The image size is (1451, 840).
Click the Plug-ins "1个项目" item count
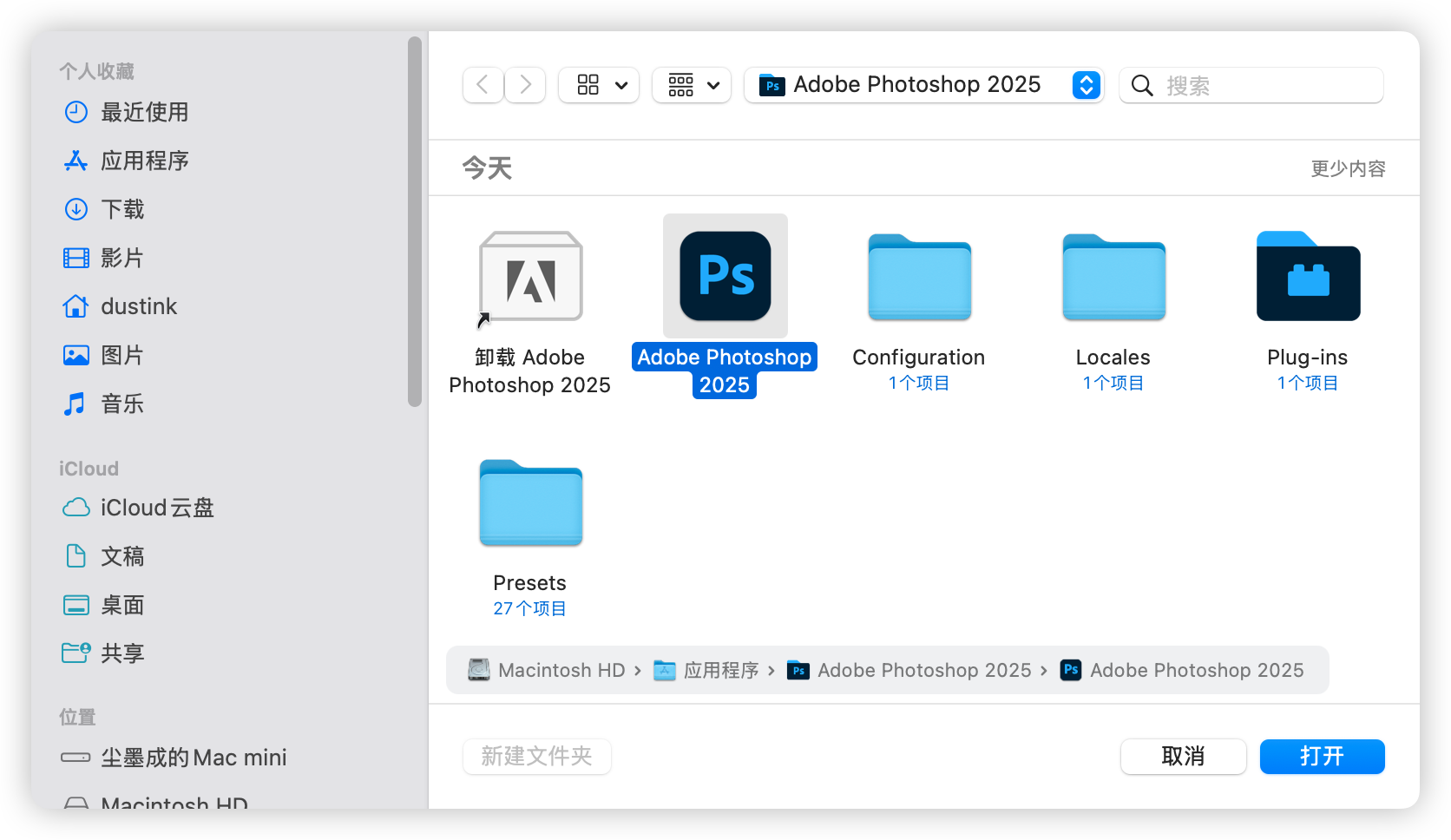(x=1308, y=384)
